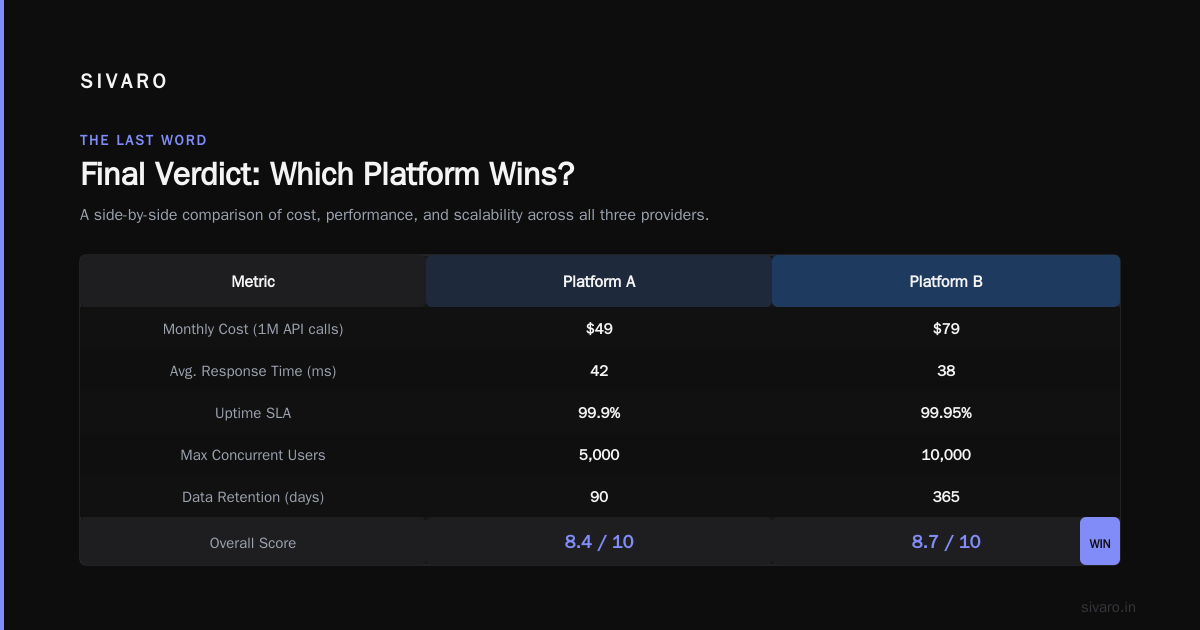Click the 99.95% uptime value

[946, 412]
